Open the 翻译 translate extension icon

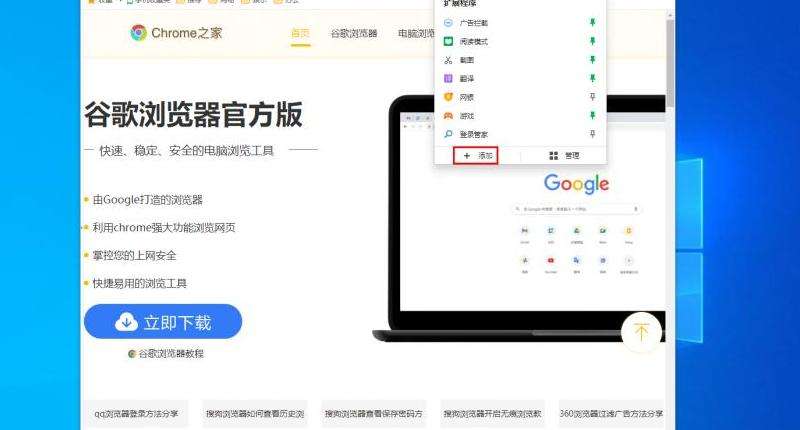pos(448,79)
